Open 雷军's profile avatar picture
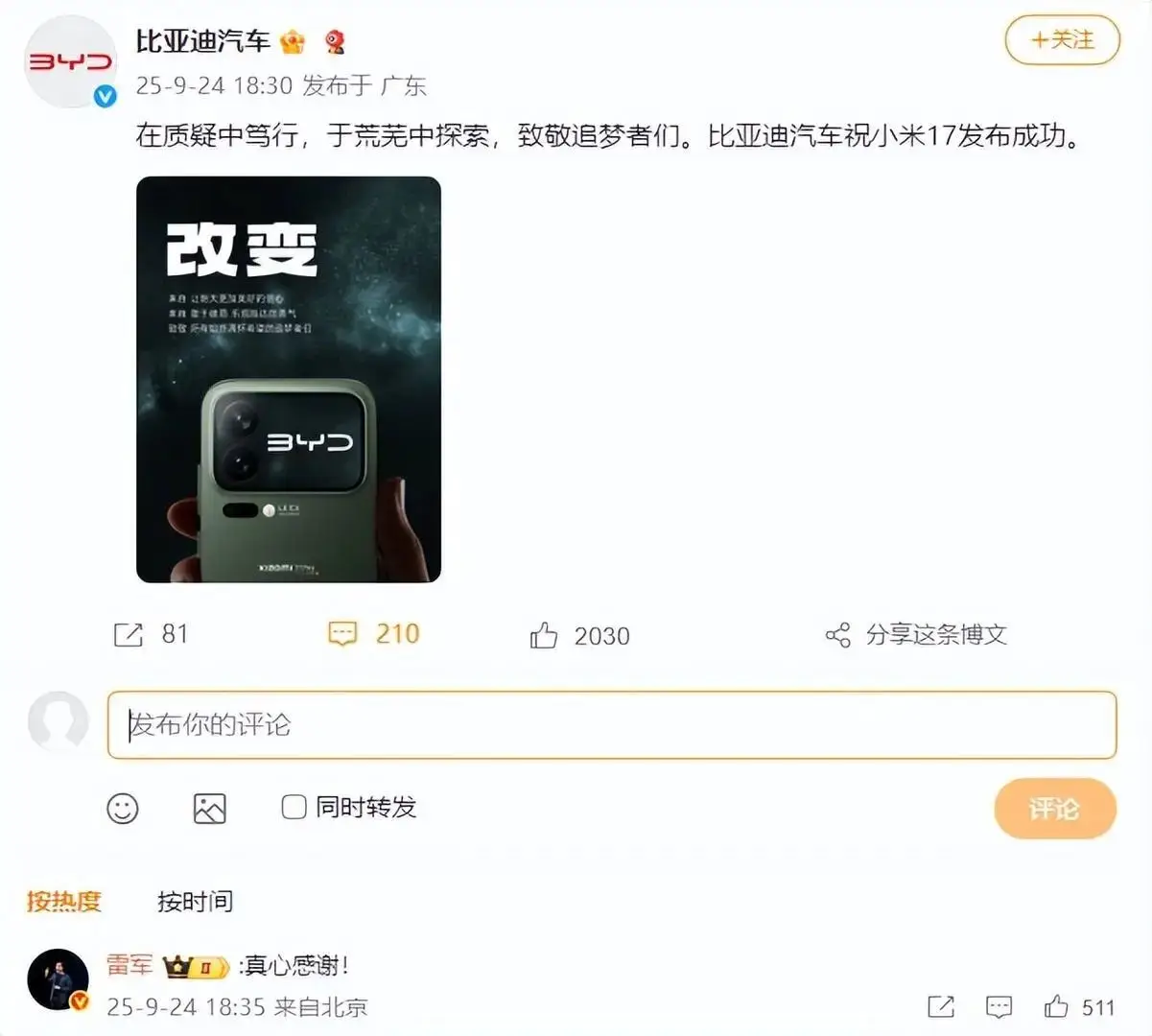1152x1036 pixels. (58, 980)
